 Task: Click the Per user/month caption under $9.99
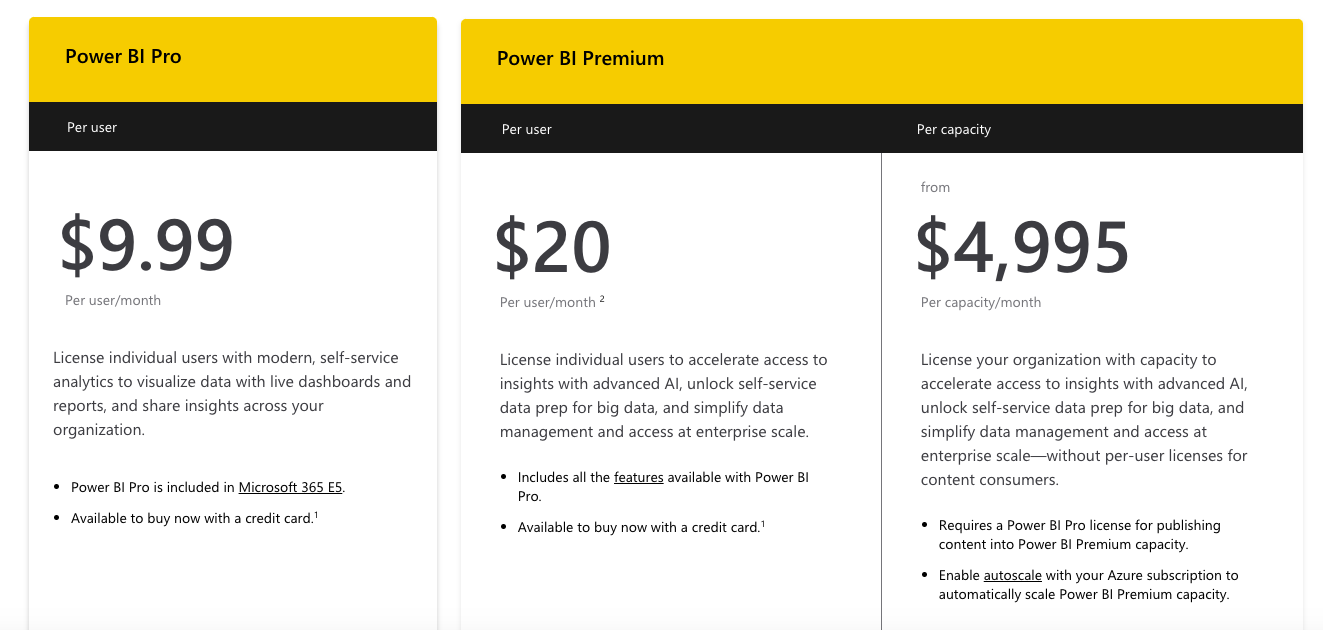tap(113, 300)
